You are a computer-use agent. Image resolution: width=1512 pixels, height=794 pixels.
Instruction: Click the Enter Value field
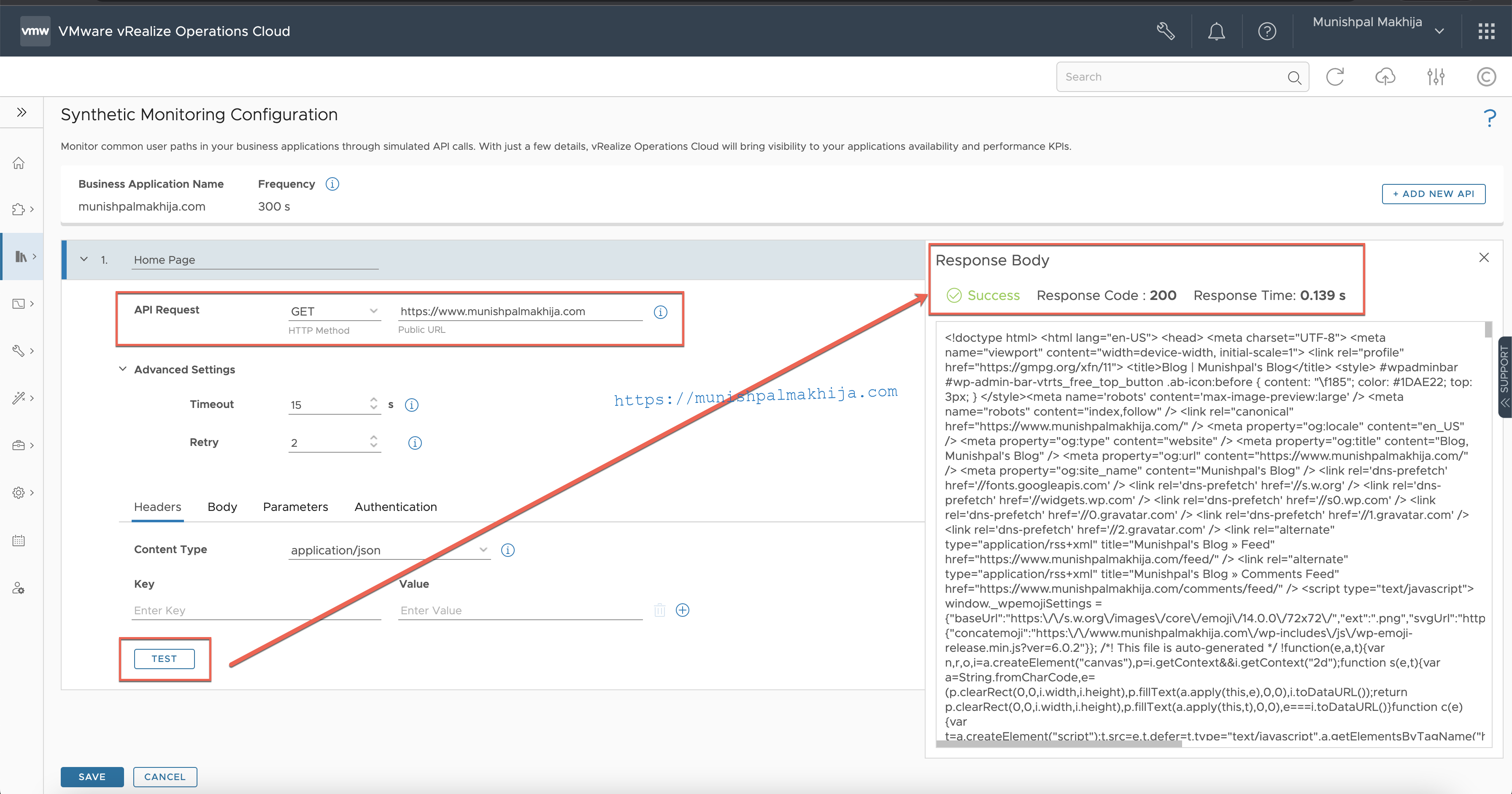(520, 610)
